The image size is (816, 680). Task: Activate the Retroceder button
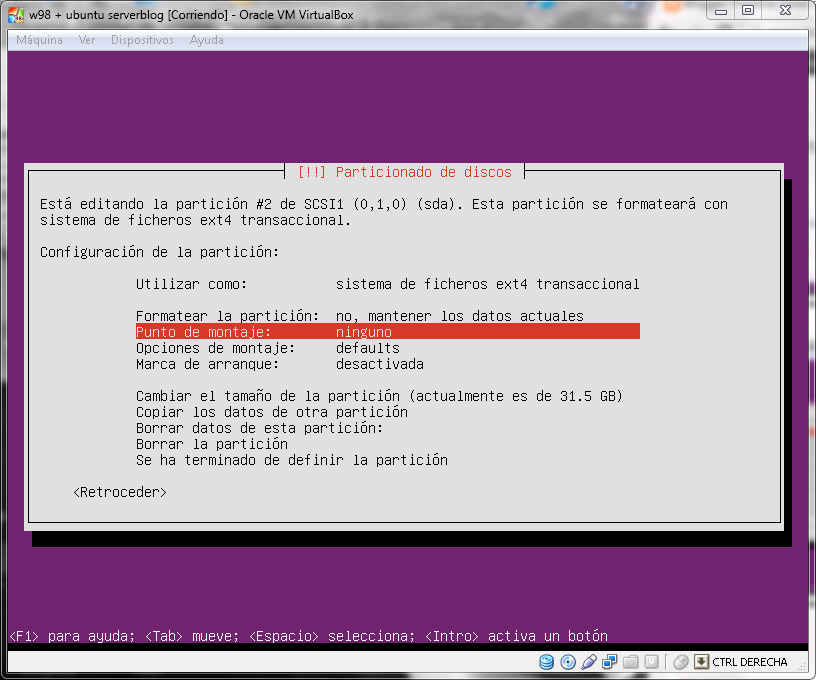[120, 492]
